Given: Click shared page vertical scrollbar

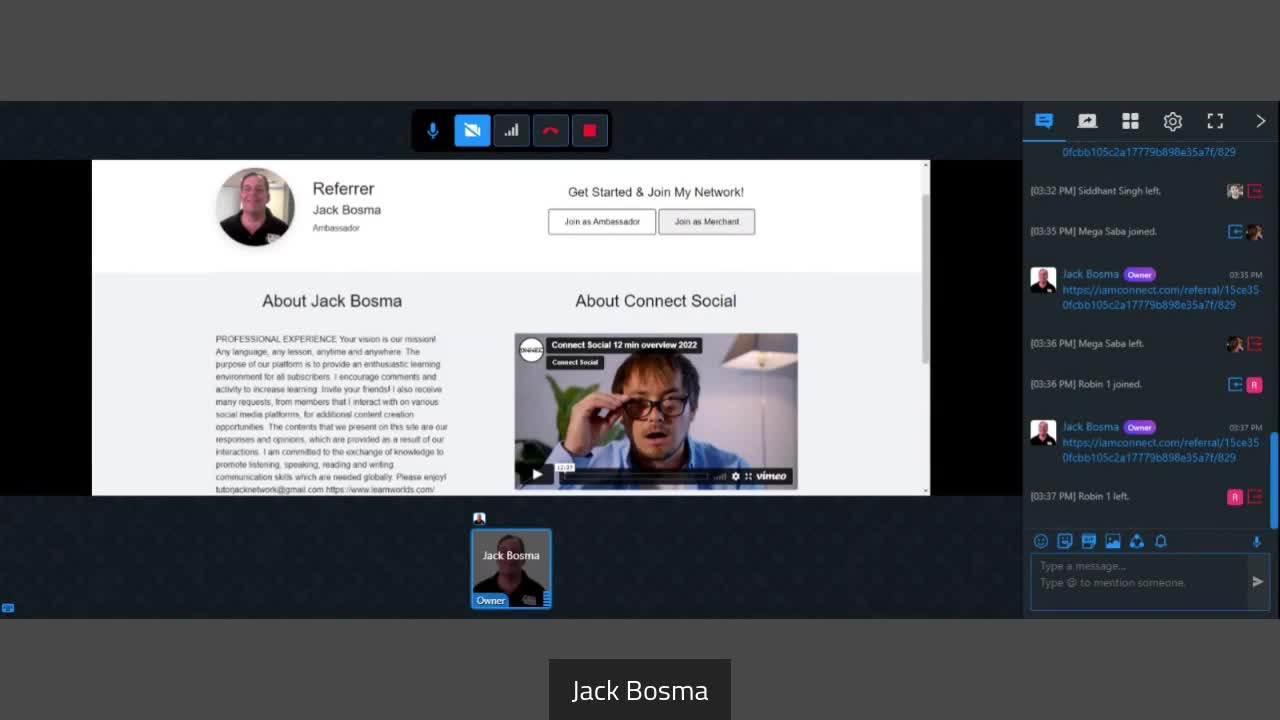Looking at the screenshot, I should click(925, 280).
